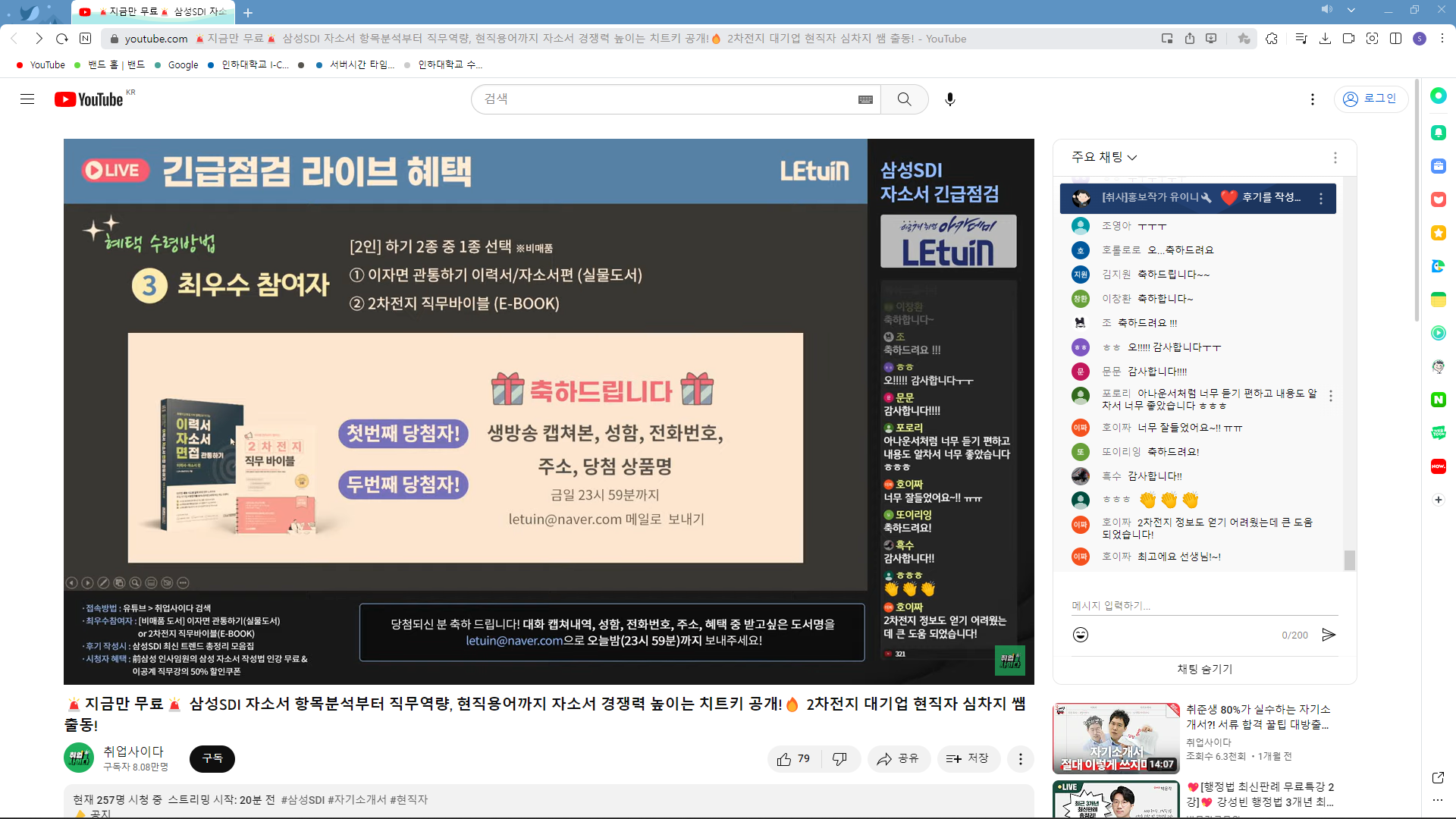This screenshot has height=819, width=1456.
Task: Click the magnifier search button
Action: point(904,99)
